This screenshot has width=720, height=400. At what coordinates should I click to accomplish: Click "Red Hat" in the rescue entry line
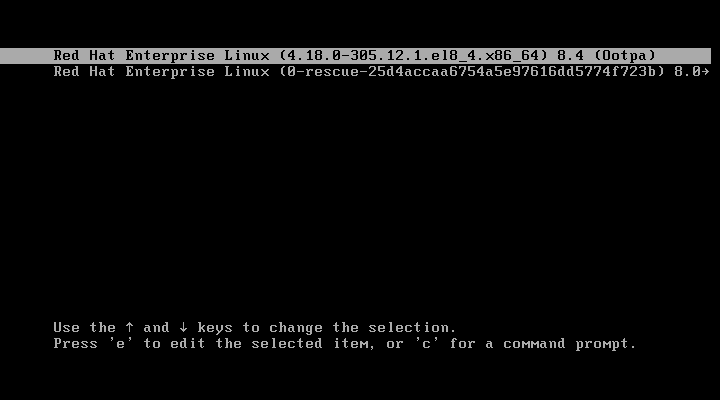pos(84,72)
